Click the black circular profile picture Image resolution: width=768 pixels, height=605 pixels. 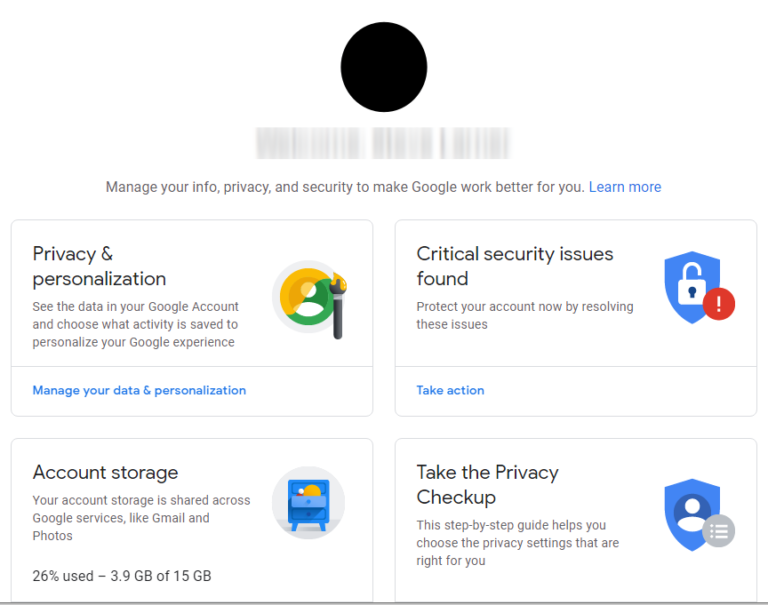384,67
